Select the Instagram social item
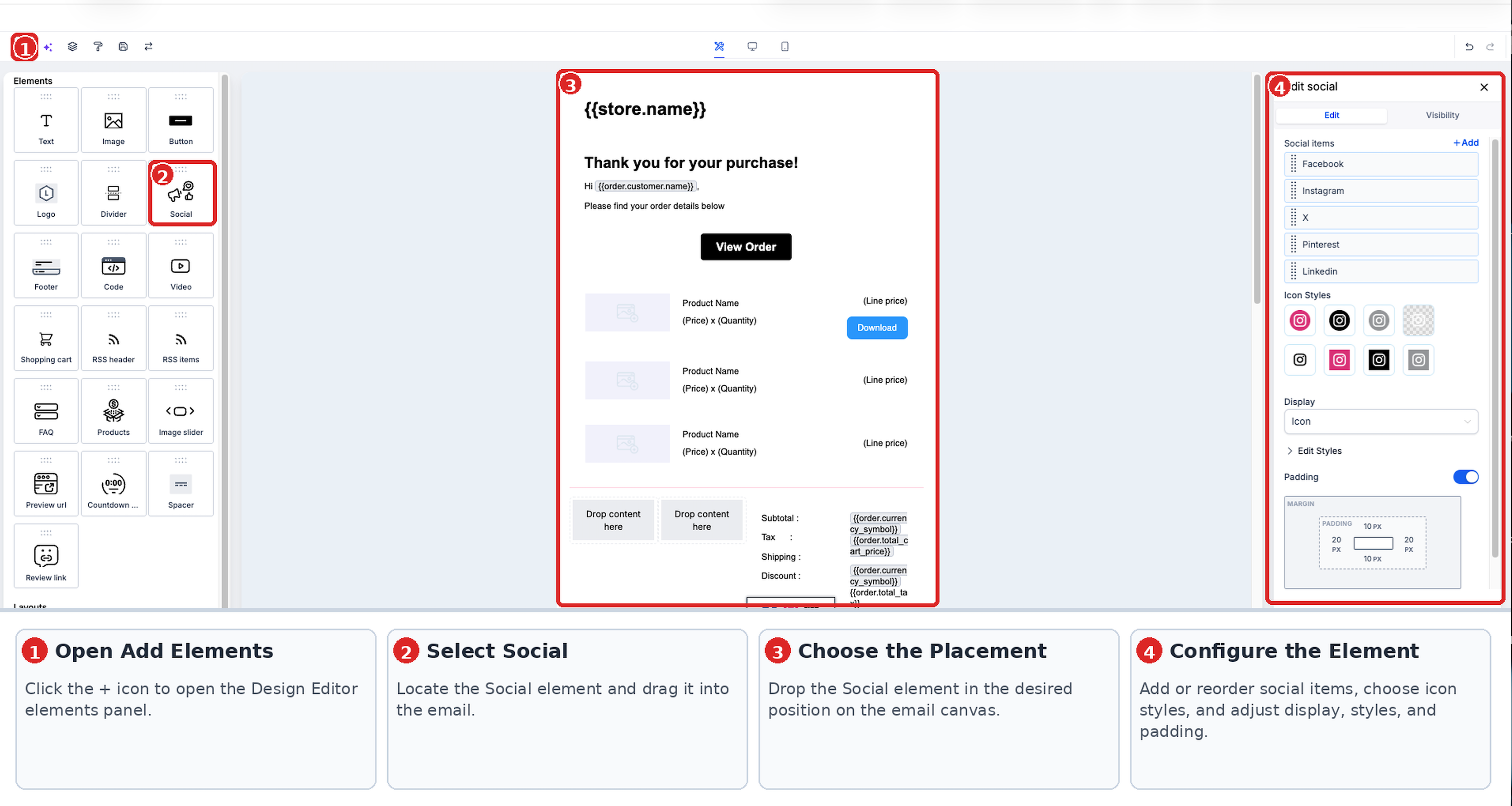Image resolution: width=1512 pixels, height=806 pixels. coord(1381,191)
